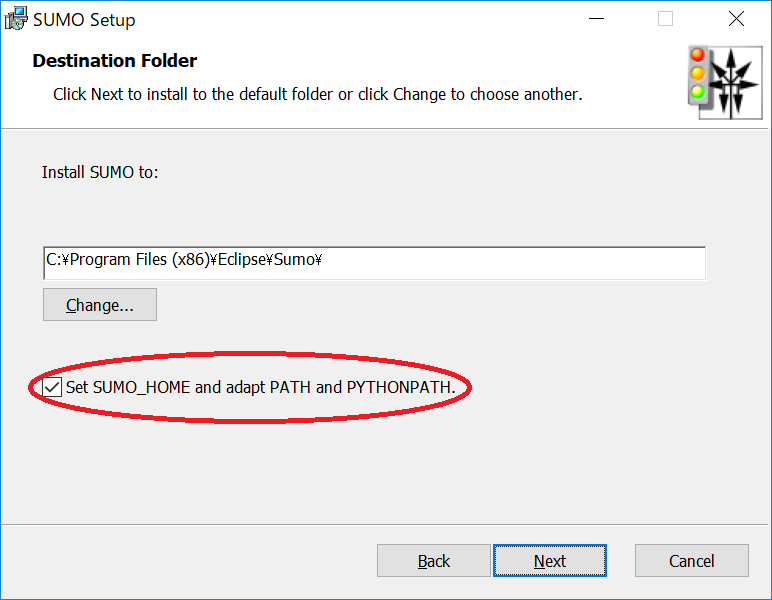Minimize the SUMO Setup window
Image resolution: width=772 pixels, height=600 pixels.
[596, 19]
